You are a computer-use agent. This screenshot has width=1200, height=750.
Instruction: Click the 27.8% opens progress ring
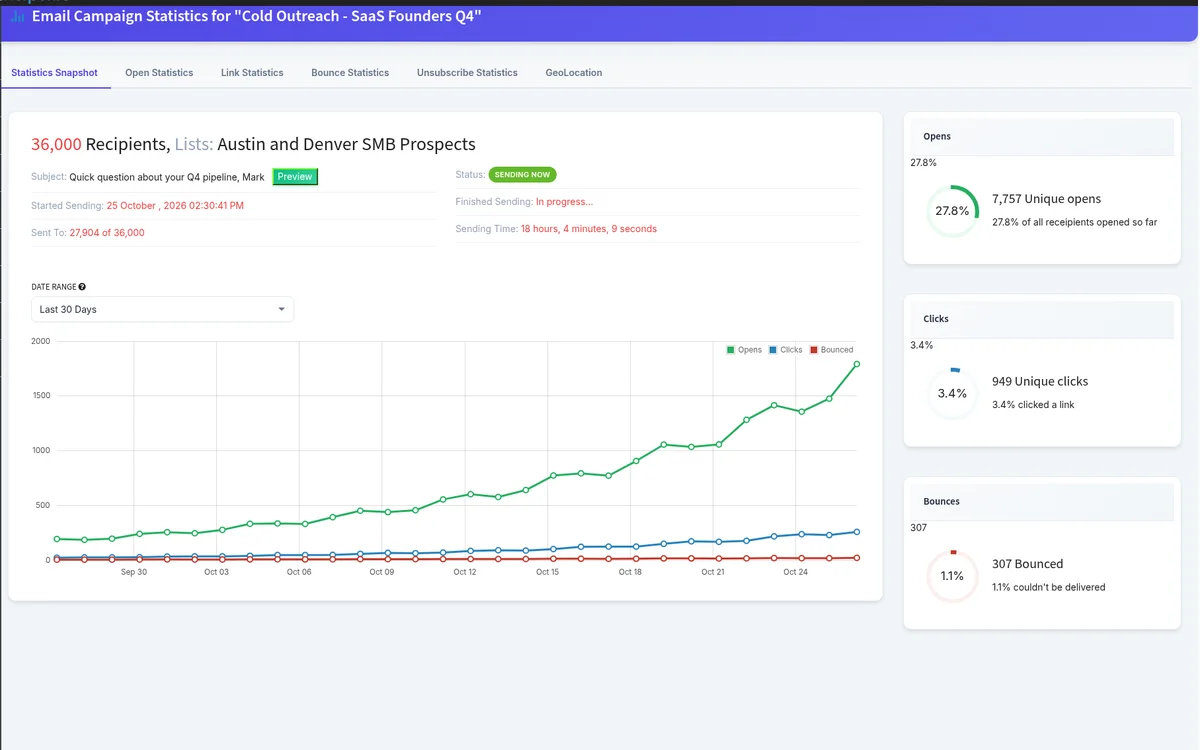point(952,211)
